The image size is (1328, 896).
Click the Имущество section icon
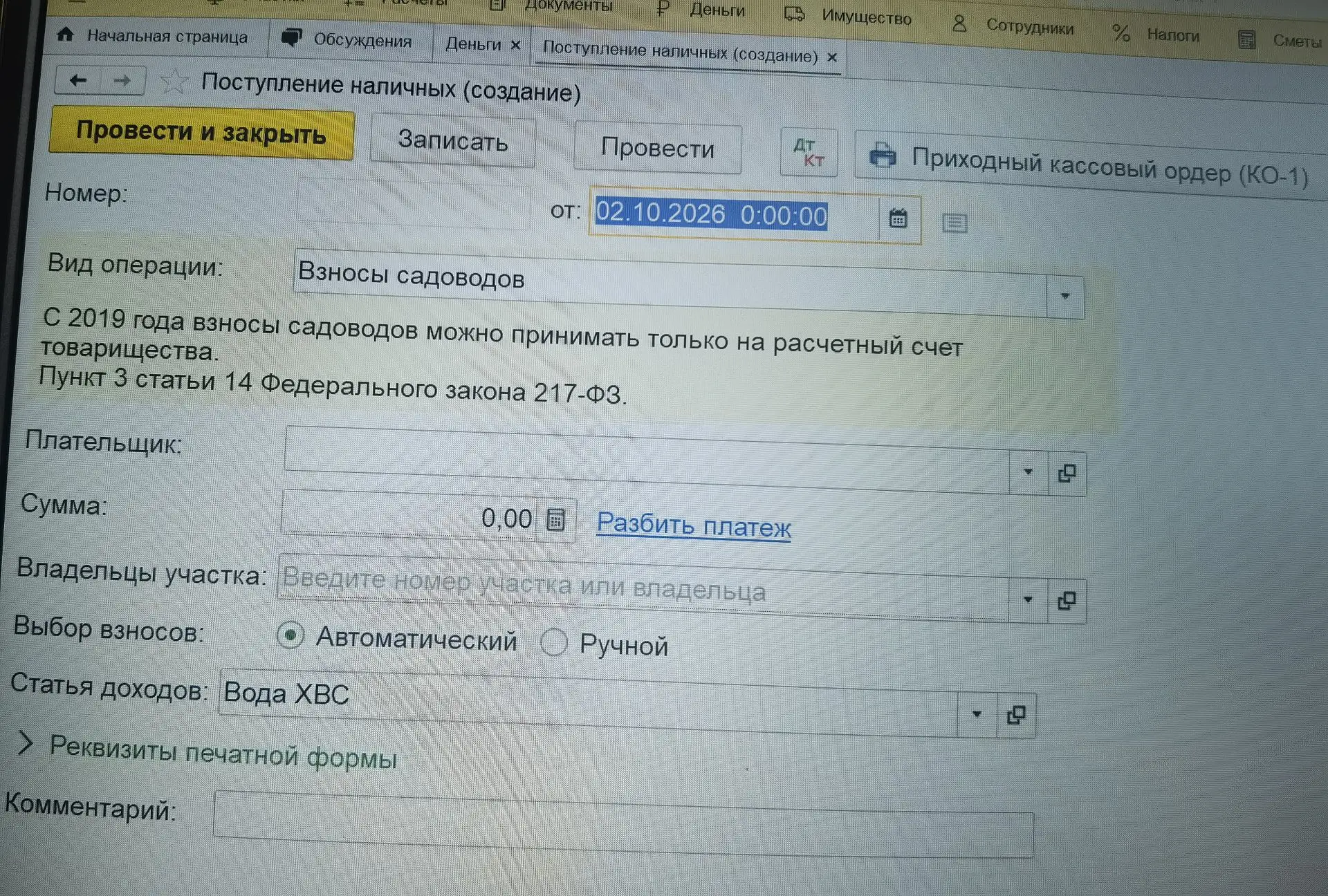pyautogui.click(x=795, y=14)
